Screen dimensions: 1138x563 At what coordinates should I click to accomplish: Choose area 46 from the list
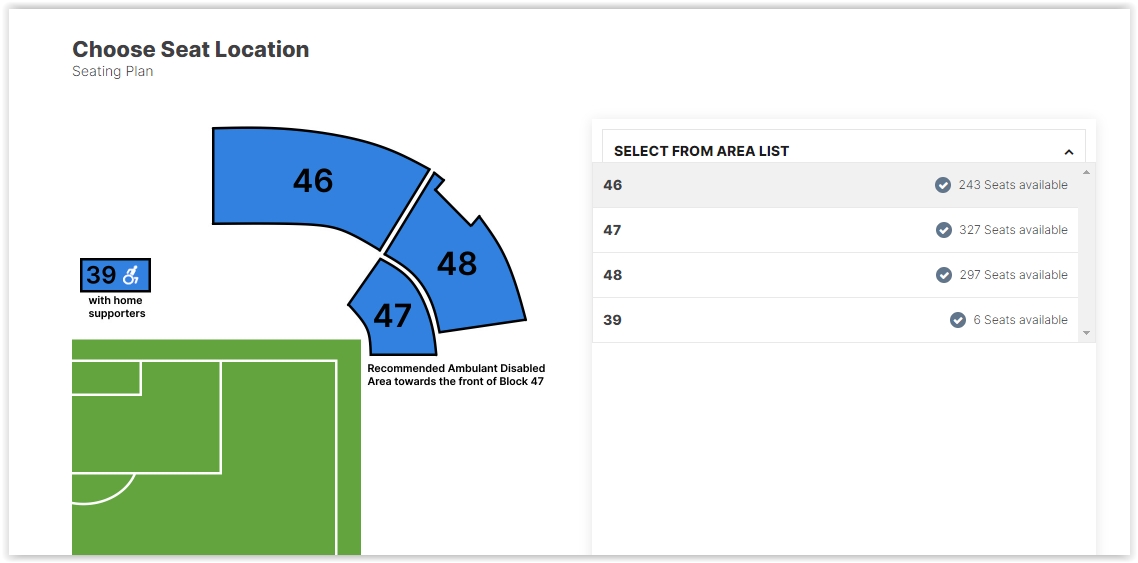835,185
